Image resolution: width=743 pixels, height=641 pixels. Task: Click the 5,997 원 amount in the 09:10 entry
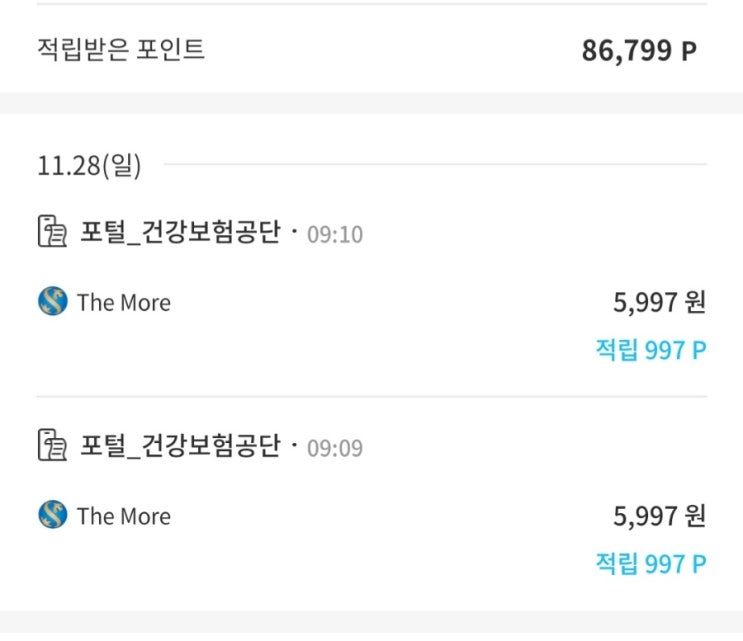(658, 302)
